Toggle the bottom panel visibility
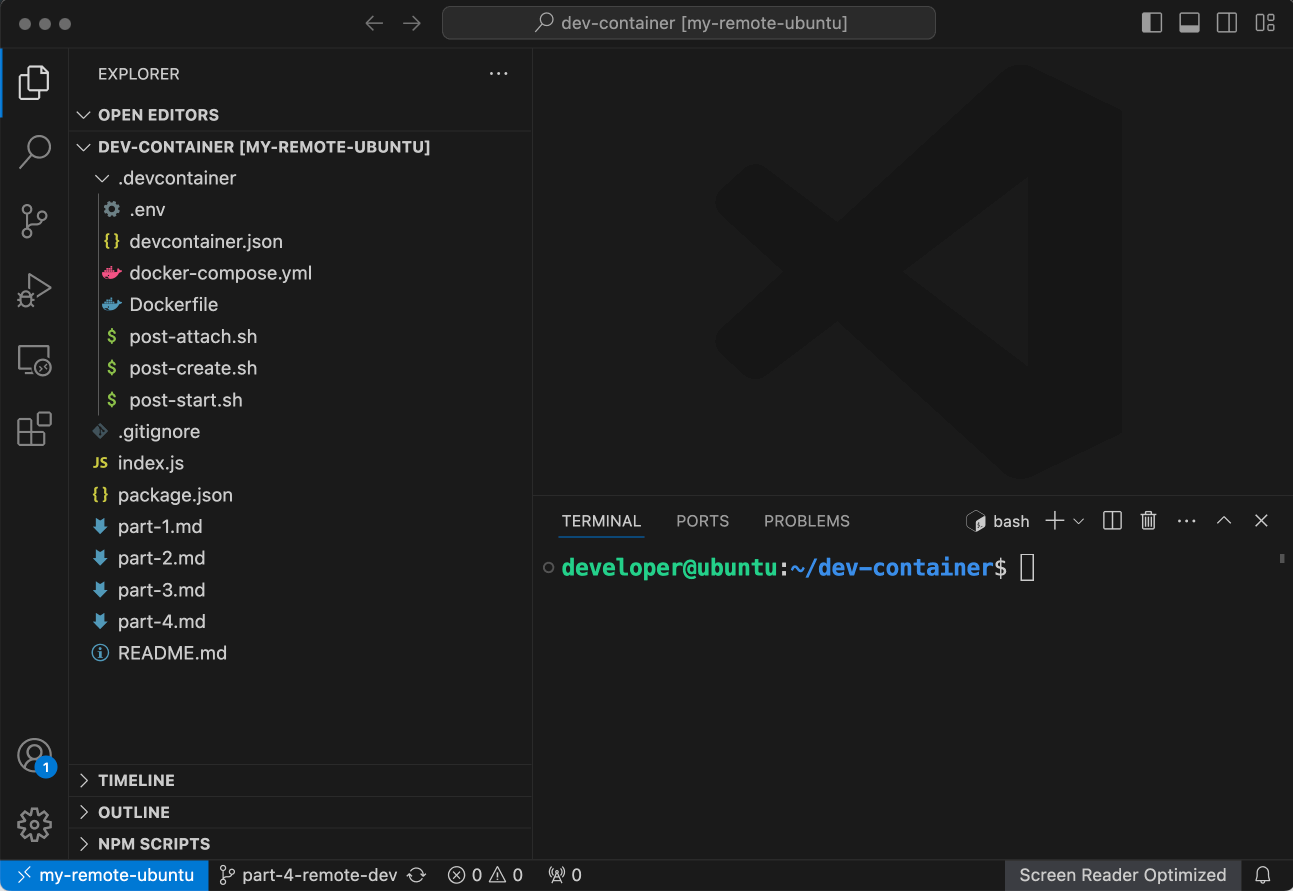1293x891 pixels. 1189,22
